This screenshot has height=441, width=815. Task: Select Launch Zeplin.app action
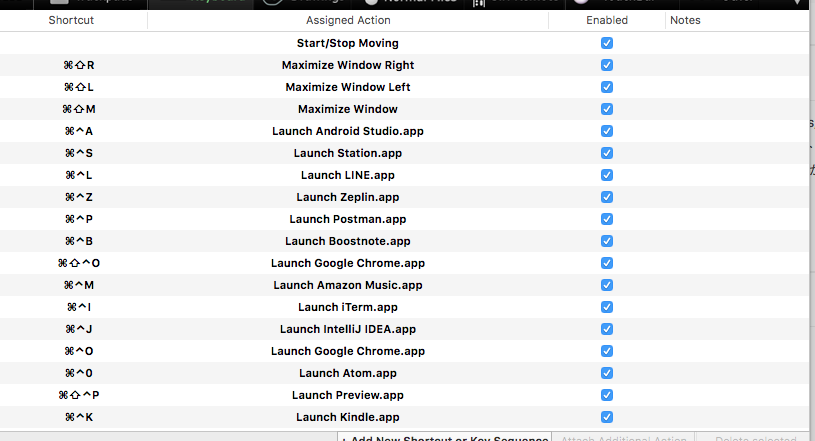pyautogui.click(x=348, y=197)
